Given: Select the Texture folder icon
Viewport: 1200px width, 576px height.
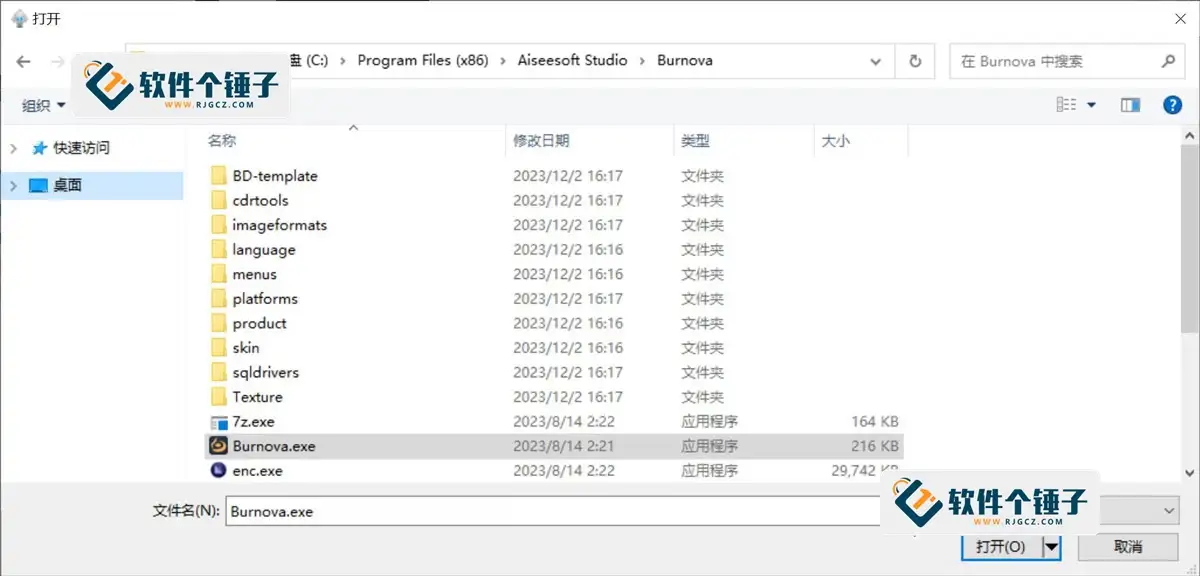Looking at the screenshot, I should [220, 397].
